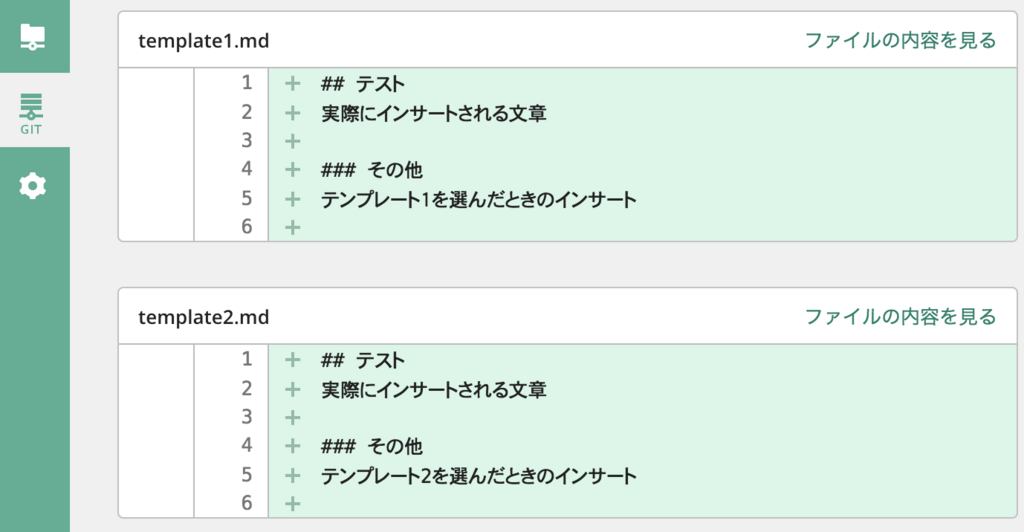Click plus marker on line 1 of template1.md

(x=293, y=83)
